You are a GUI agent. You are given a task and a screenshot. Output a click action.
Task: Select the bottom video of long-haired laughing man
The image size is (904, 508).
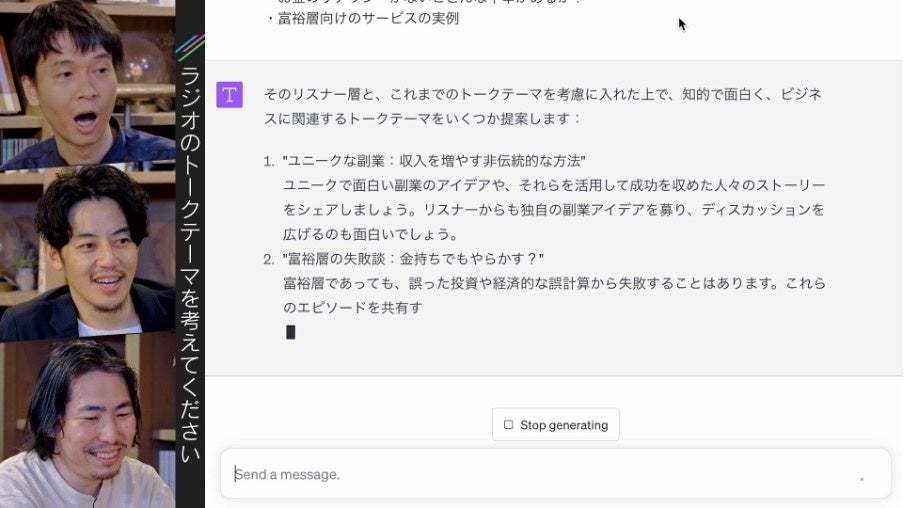pyautogui.click(x=88, y=425)
